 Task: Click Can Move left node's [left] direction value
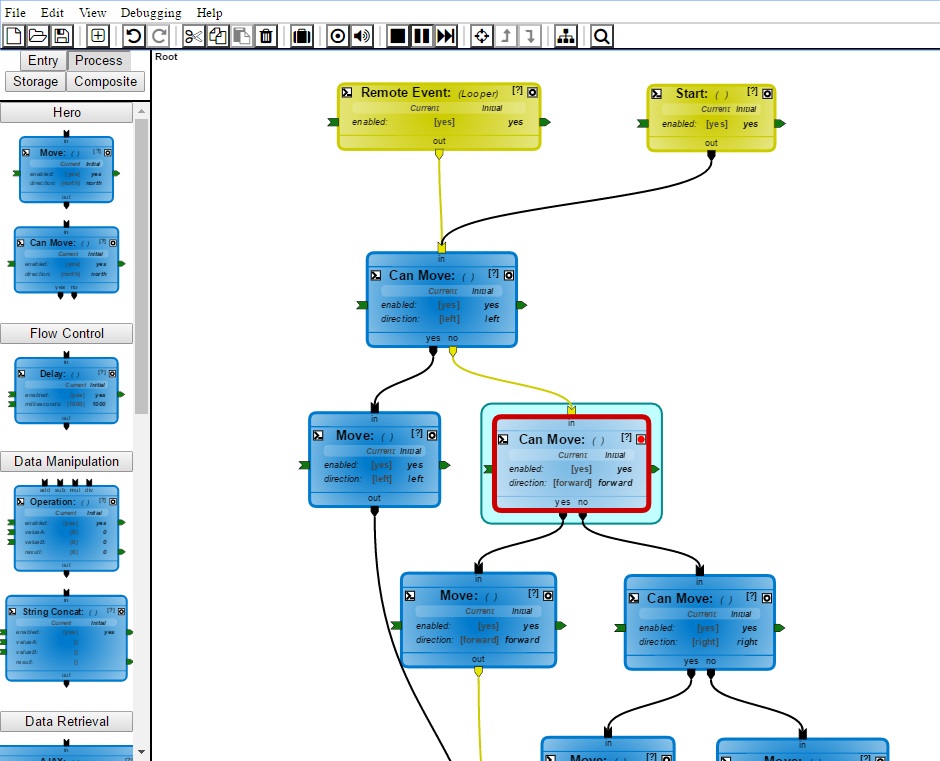[449, 319]
